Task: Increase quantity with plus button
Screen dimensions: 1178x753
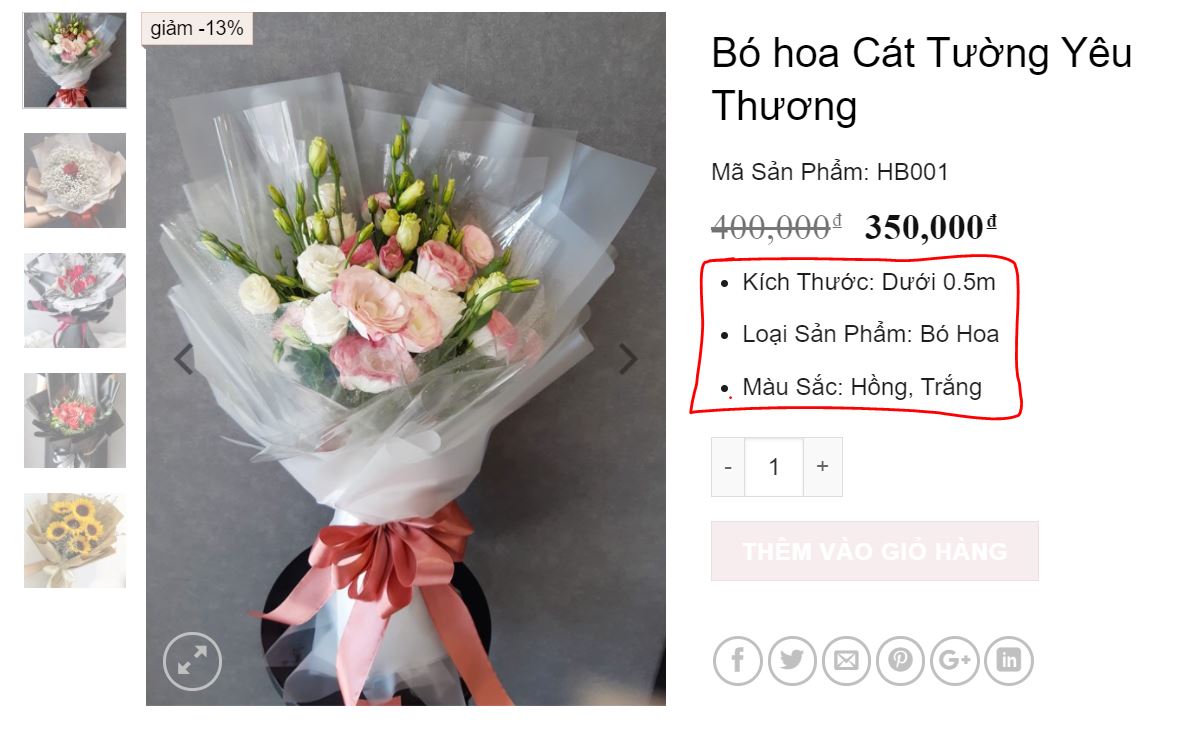Action: pos(823,467)
